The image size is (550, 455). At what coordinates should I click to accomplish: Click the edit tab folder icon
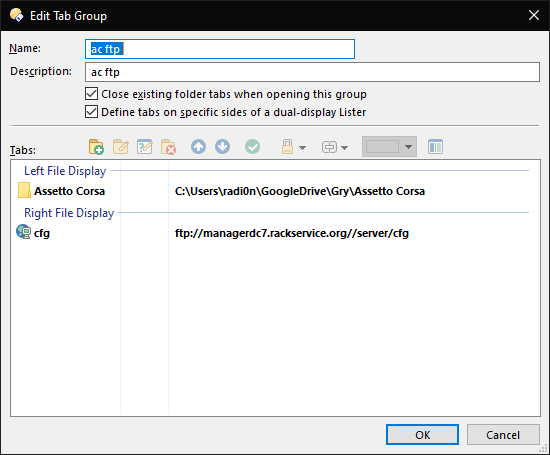121,147
